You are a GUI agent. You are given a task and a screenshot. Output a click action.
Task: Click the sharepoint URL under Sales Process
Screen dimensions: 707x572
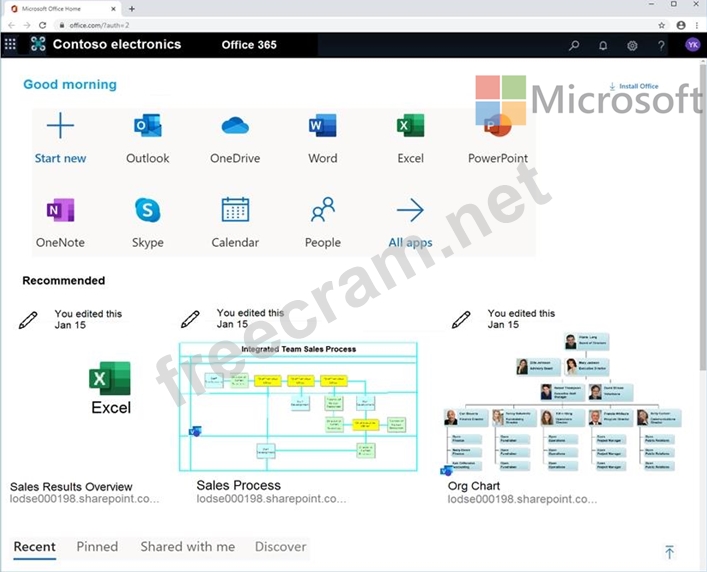(271, 499)
